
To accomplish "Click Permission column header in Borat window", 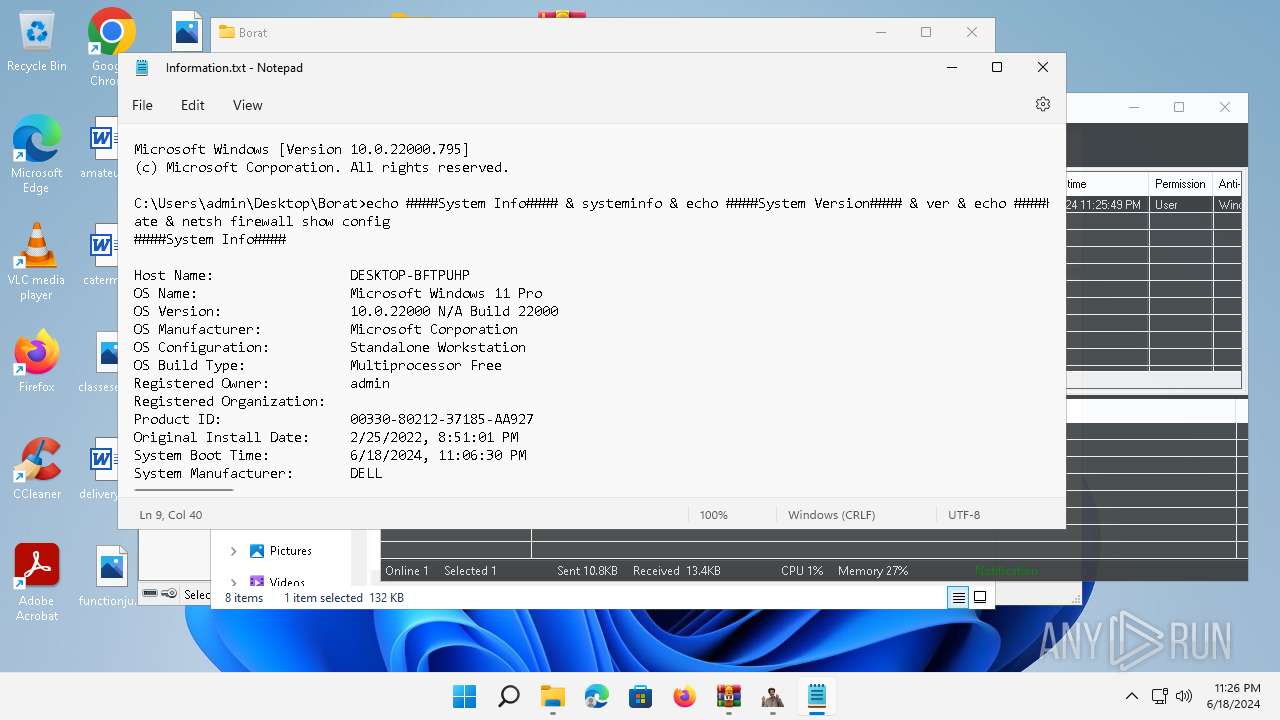I will pyautogui.click(x=1180, y=184).
